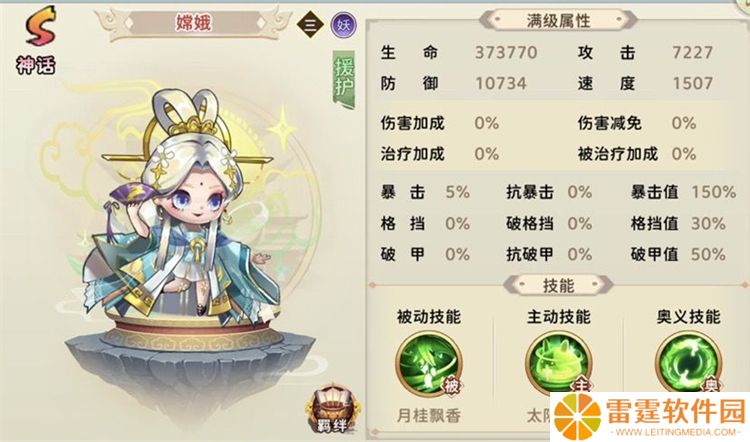Viewport: 750px width, 442px height.
Task: Tap the purple 妖 faction badge
Action: click(343, 24)
